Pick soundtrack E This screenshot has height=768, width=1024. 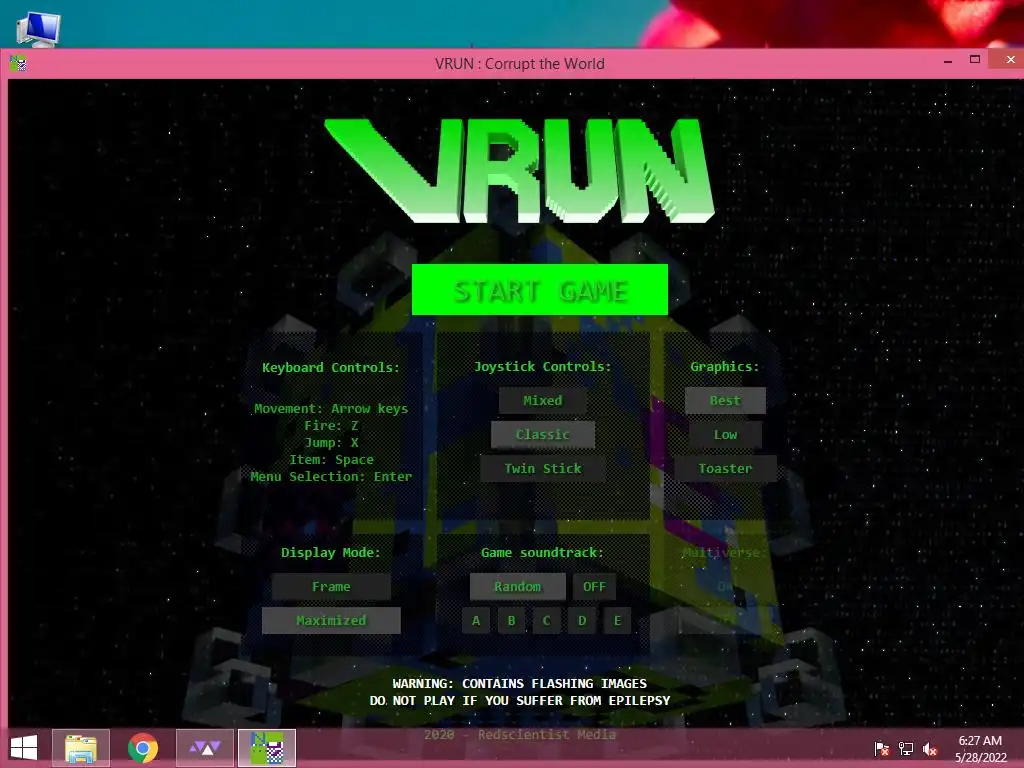(x=617, y=620)
